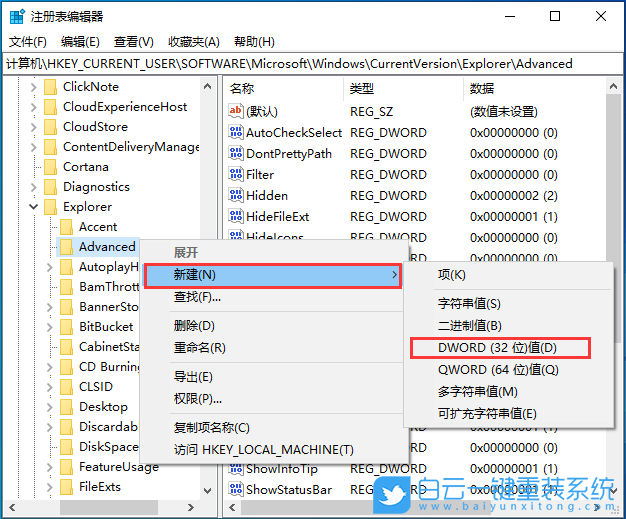Expand the ContentDeliveryManager tree node

tap(34, 147)
